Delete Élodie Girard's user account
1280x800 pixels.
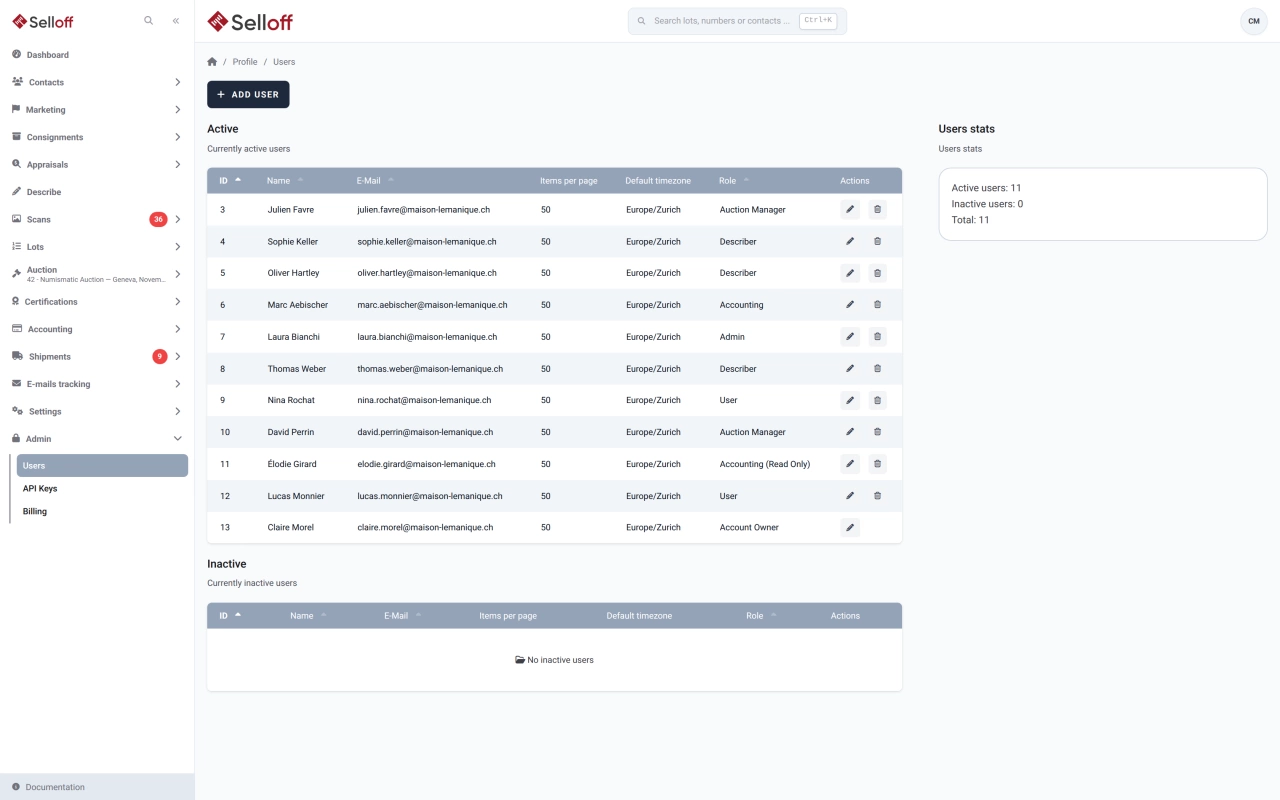pyautogui.click(x=877, y=464)
